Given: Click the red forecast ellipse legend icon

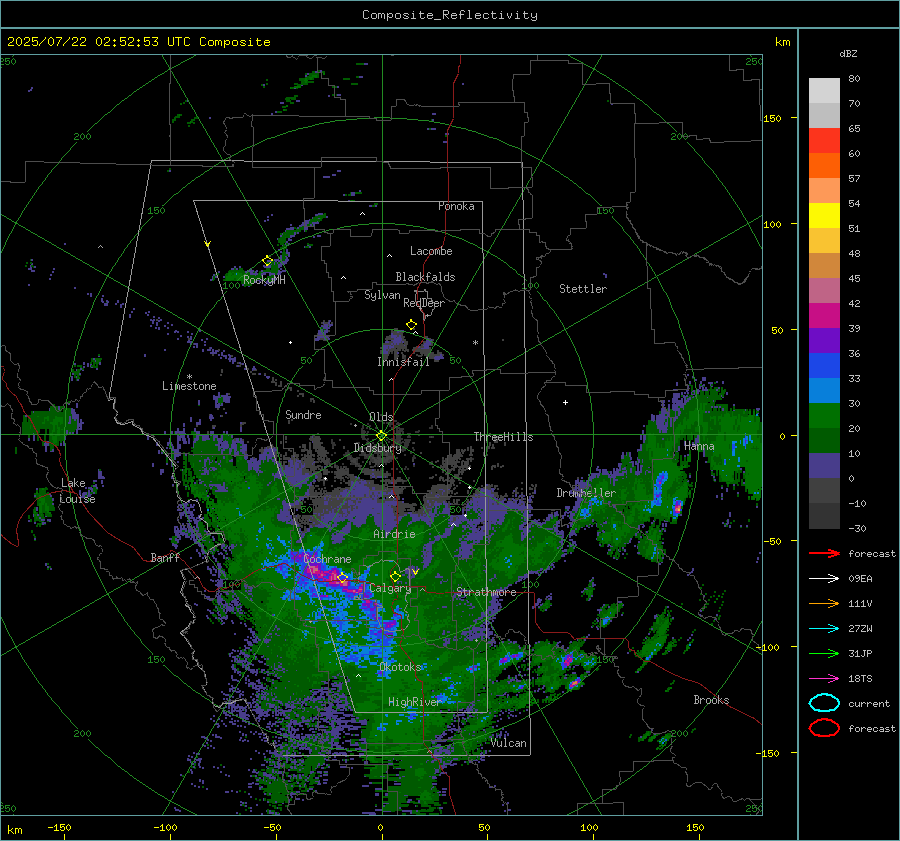Looking at the screenshot, I should tap(824, 728).
